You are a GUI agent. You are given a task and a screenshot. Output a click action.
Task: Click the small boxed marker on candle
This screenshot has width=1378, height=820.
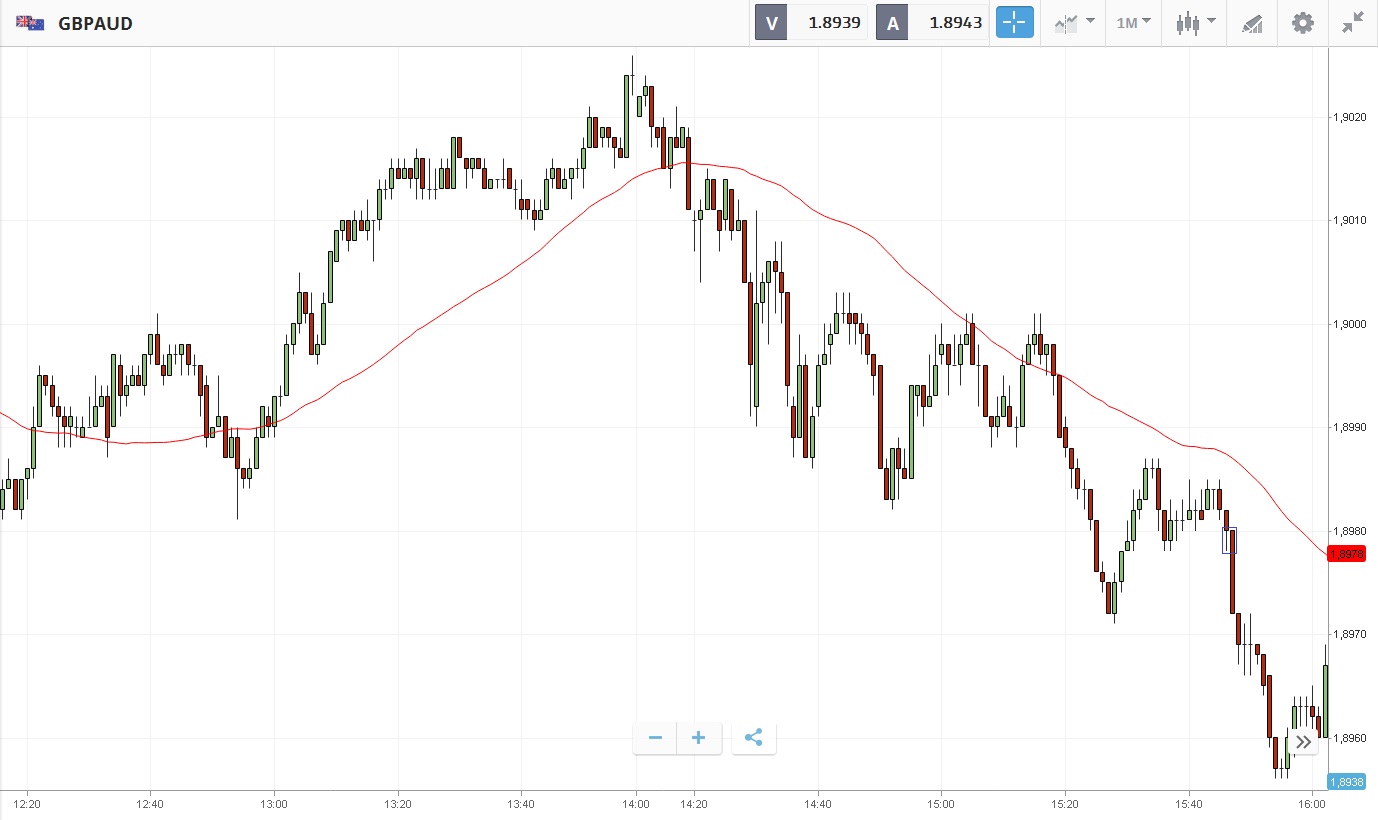[1230, 540]
